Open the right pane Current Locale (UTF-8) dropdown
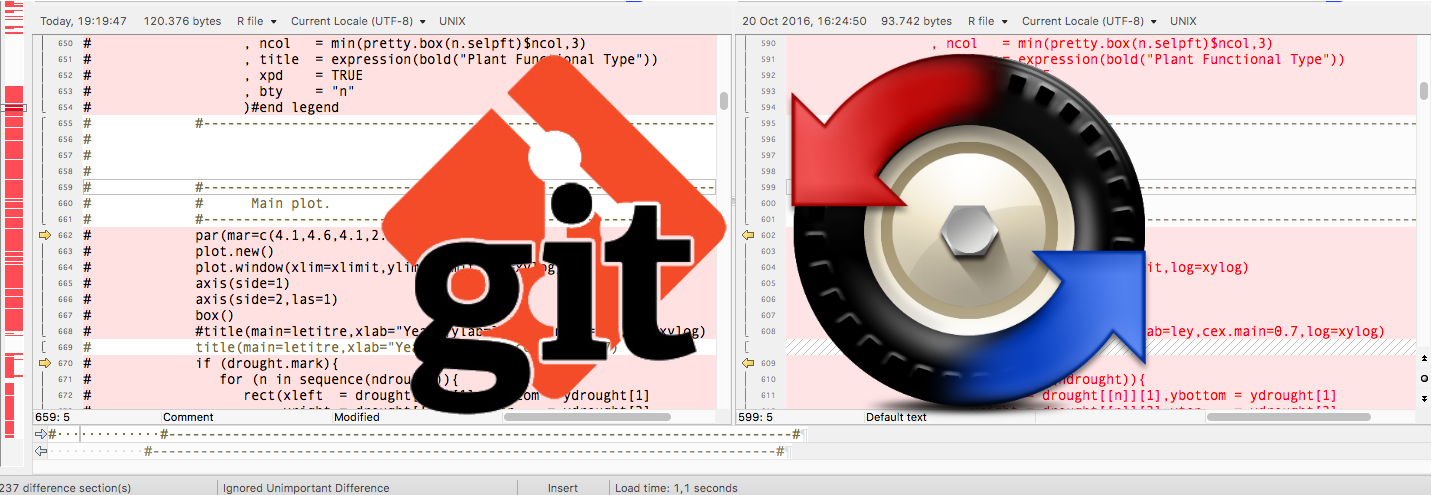1432x495 pixels. (x=1090, y=21)
